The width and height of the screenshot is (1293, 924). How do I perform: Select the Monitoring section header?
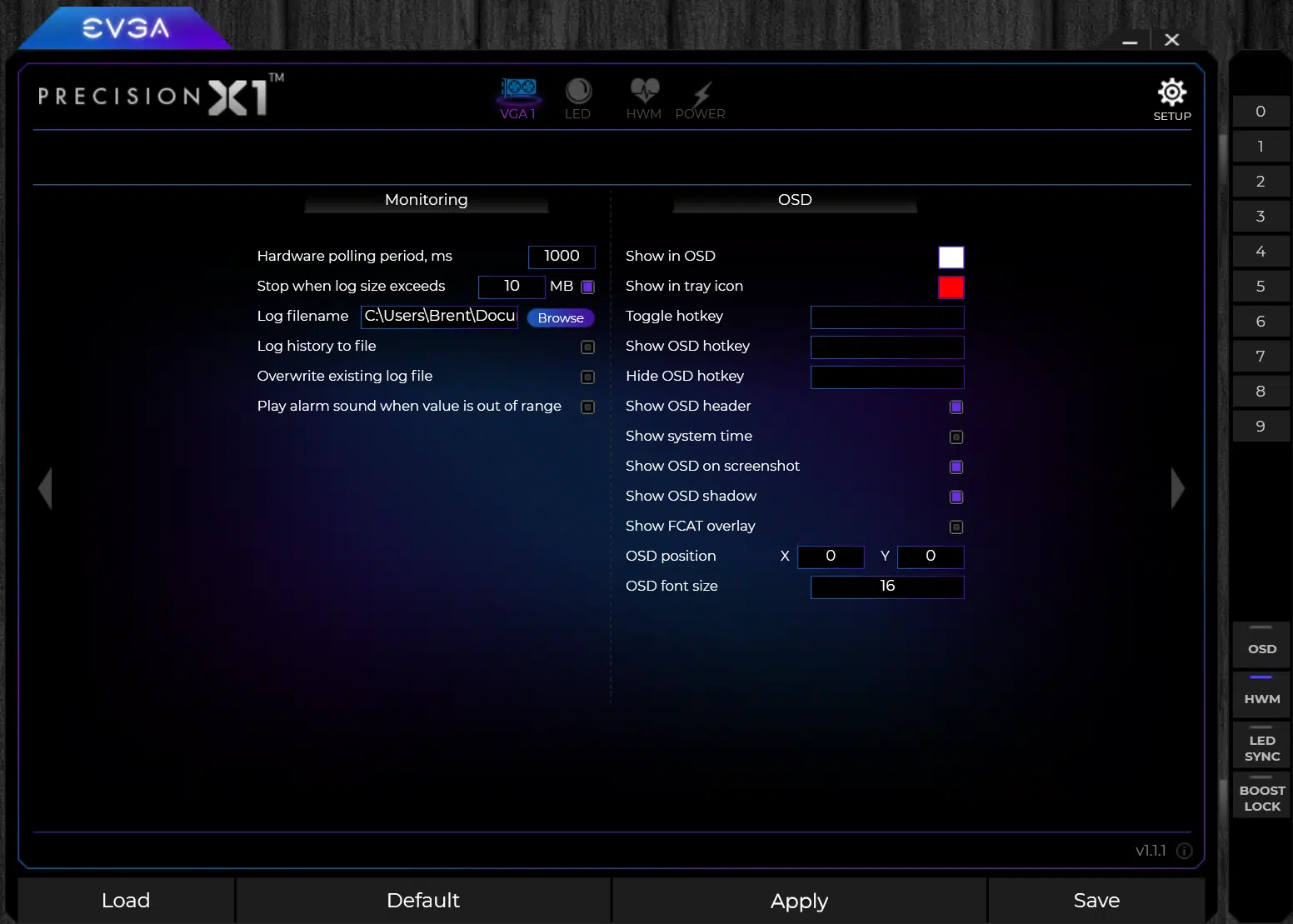tap(427, 200)
